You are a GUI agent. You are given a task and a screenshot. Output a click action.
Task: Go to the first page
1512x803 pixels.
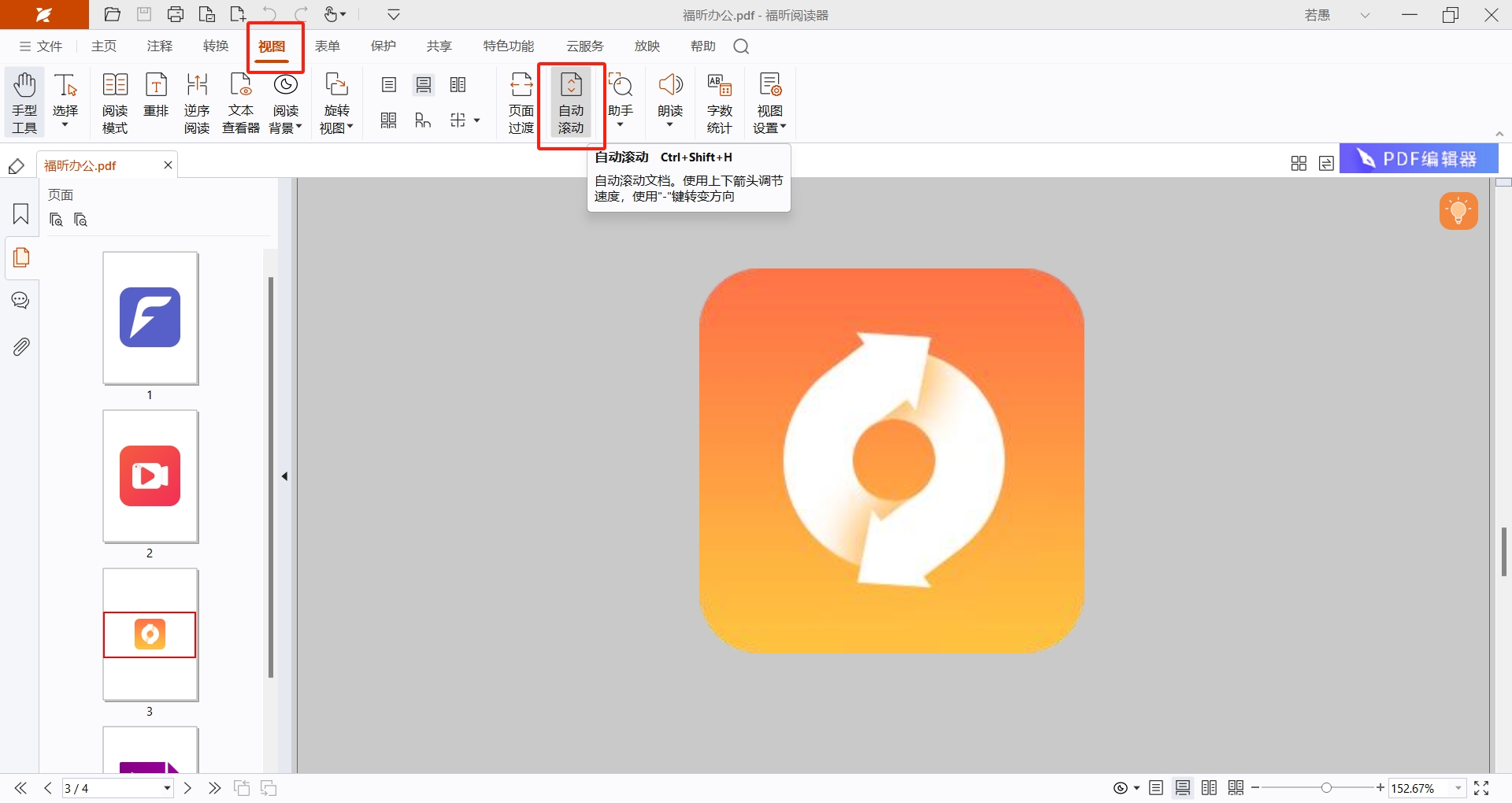click(20, 788)
